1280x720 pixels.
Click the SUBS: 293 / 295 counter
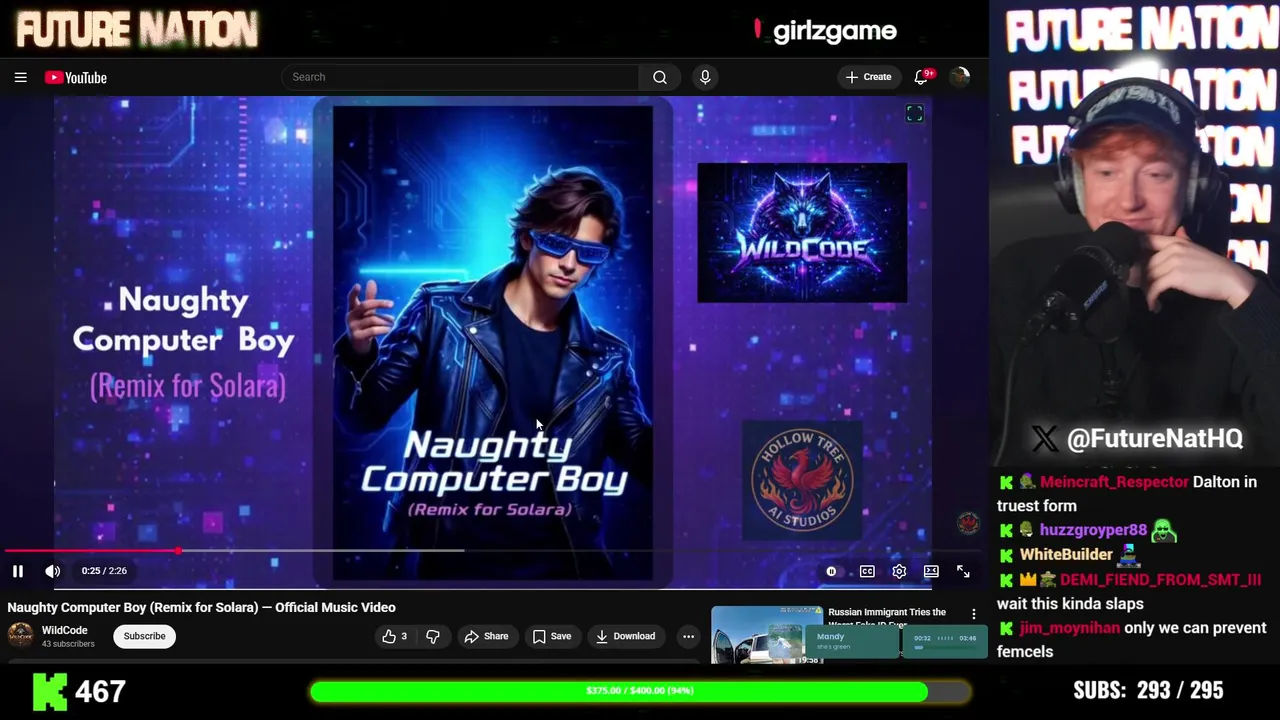[1148, 690]
